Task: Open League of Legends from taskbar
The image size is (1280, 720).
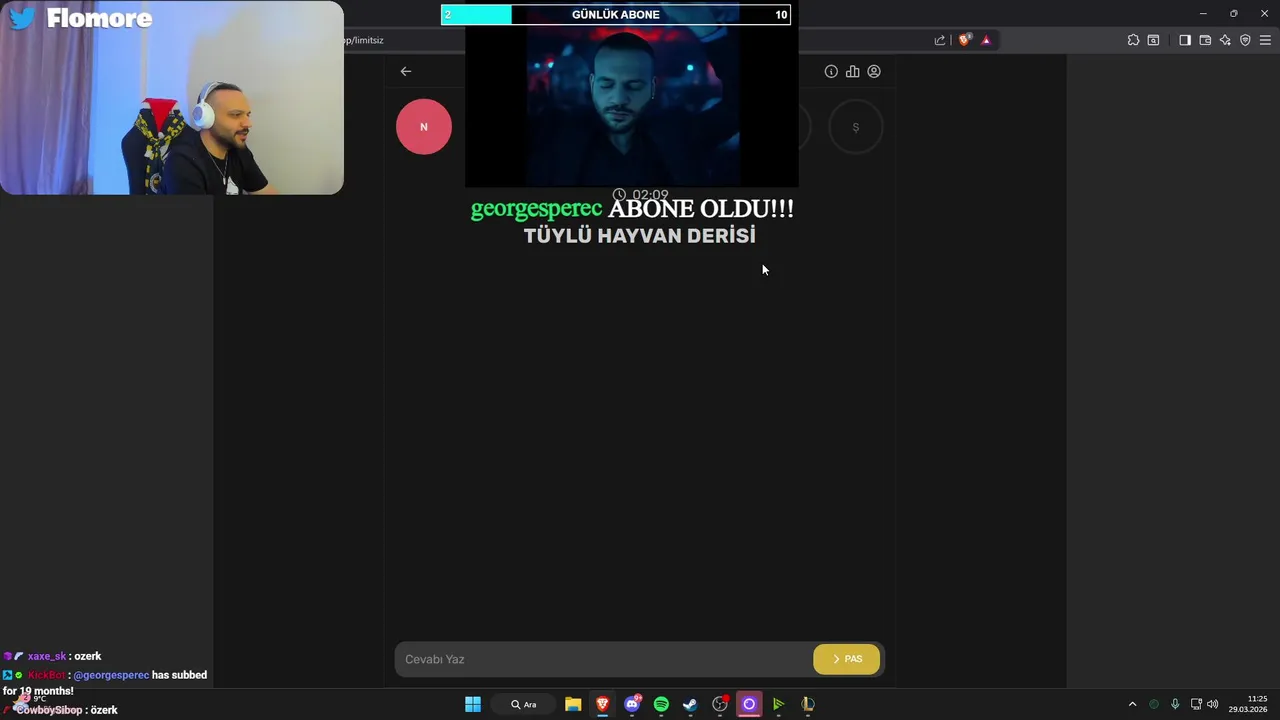Action: tap(807, 704)
